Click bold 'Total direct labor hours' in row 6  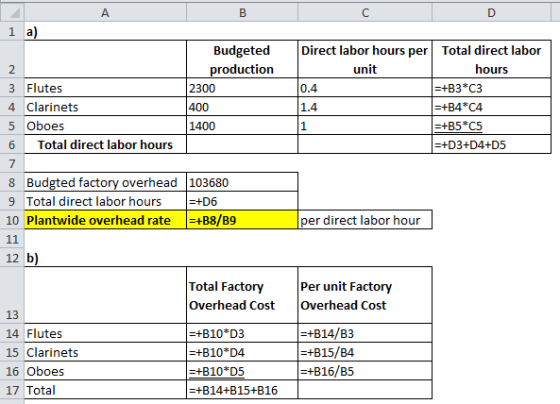105,145
